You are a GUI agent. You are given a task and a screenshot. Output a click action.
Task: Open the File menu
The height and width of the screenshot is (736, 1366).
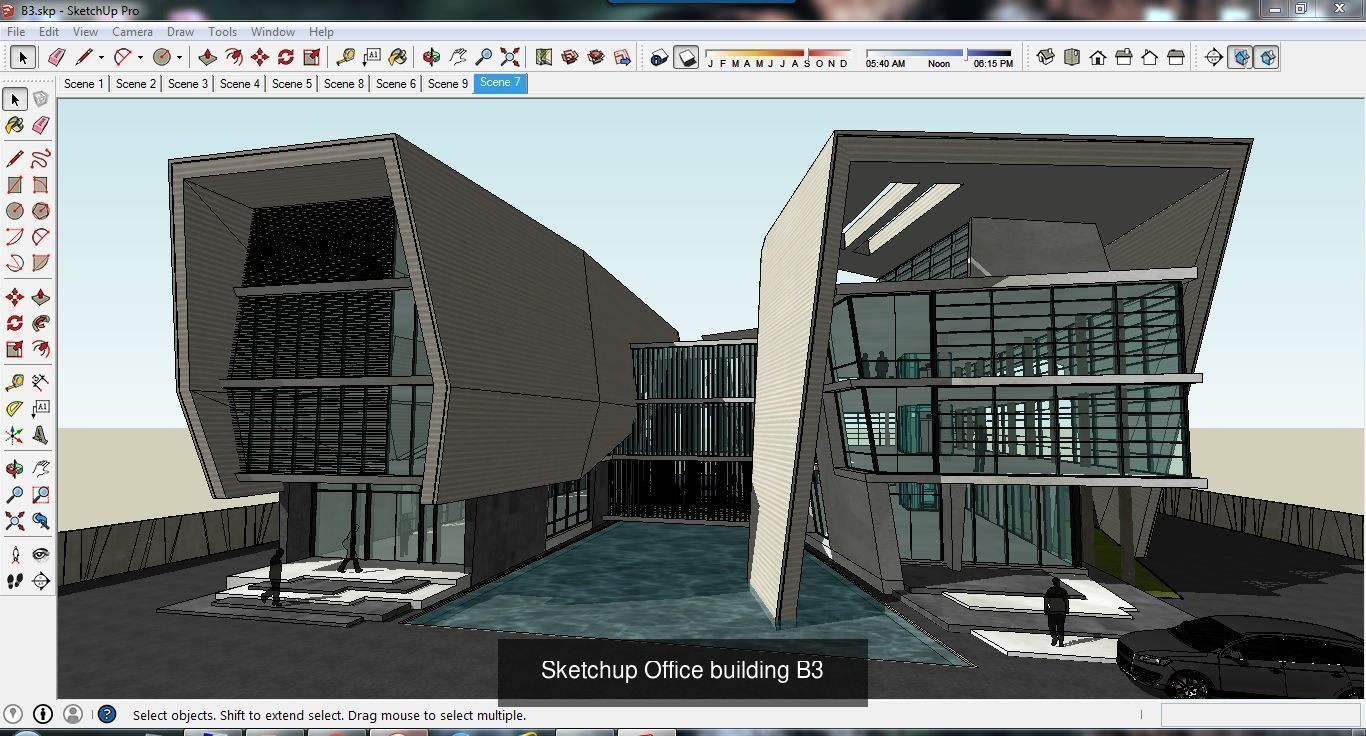click(16, 32)
